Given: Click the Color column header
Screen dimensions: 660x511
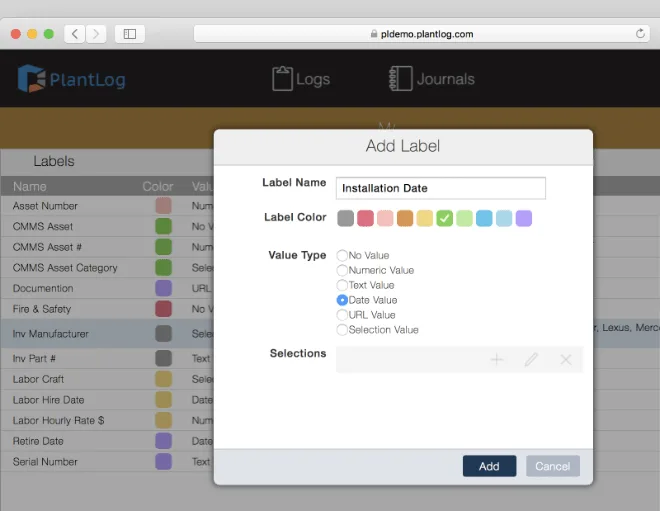Looking at the screenshot, I should coord(158,186).
